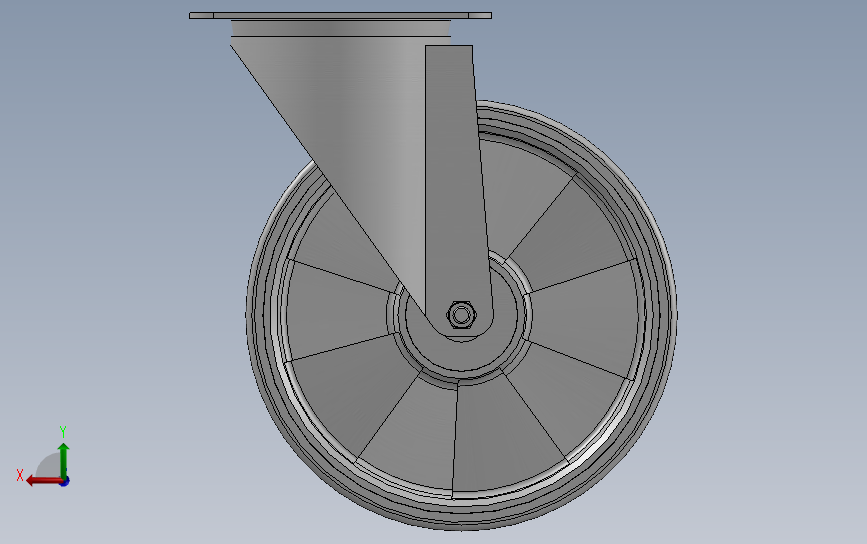Screen dimensions: 867x544
Task: Click the 'X' label on coordinate triad
Action: point(20,475)
